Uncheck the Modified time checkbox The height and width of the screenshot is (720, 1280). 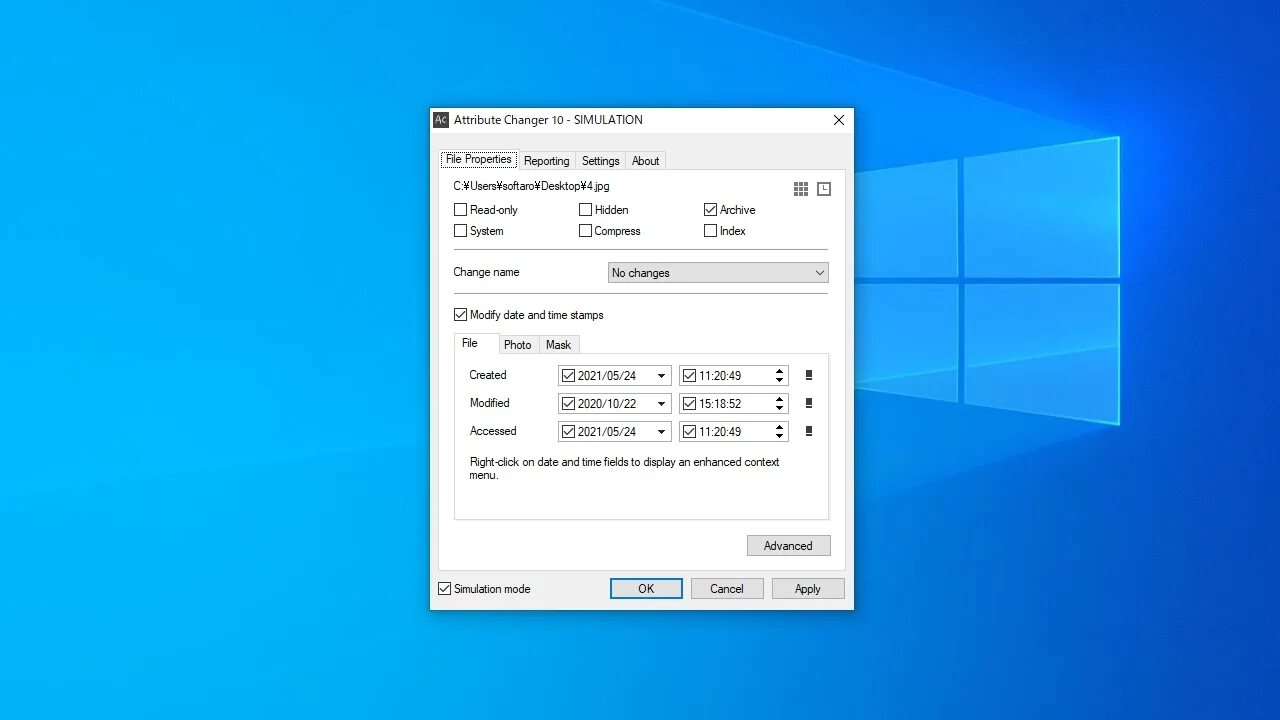tap(689, 404)
